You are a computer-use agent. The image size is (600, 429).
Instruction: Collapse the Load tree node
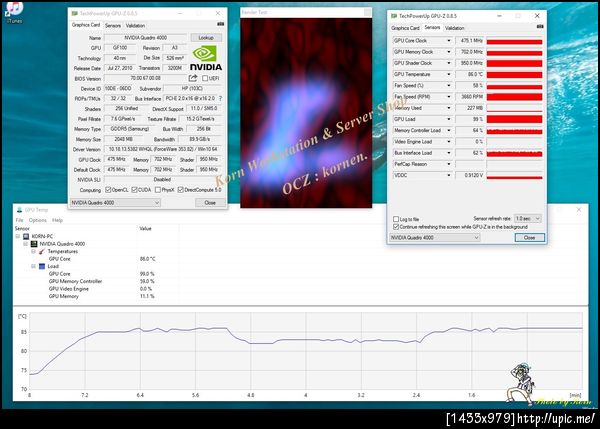tap(33, 266)
